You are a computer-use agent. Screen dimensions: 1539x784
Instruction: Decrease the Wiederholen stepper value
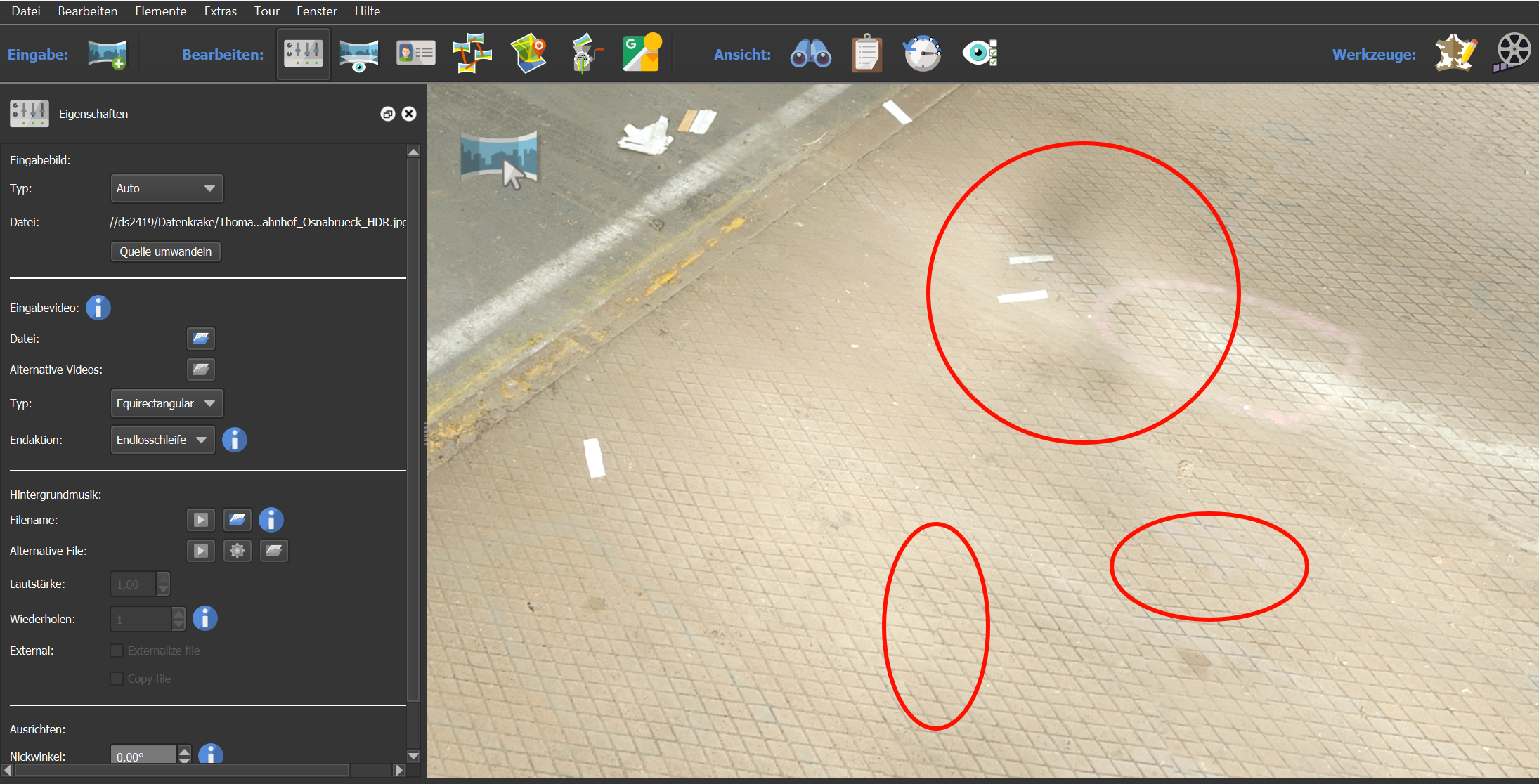tap(179, 625)
